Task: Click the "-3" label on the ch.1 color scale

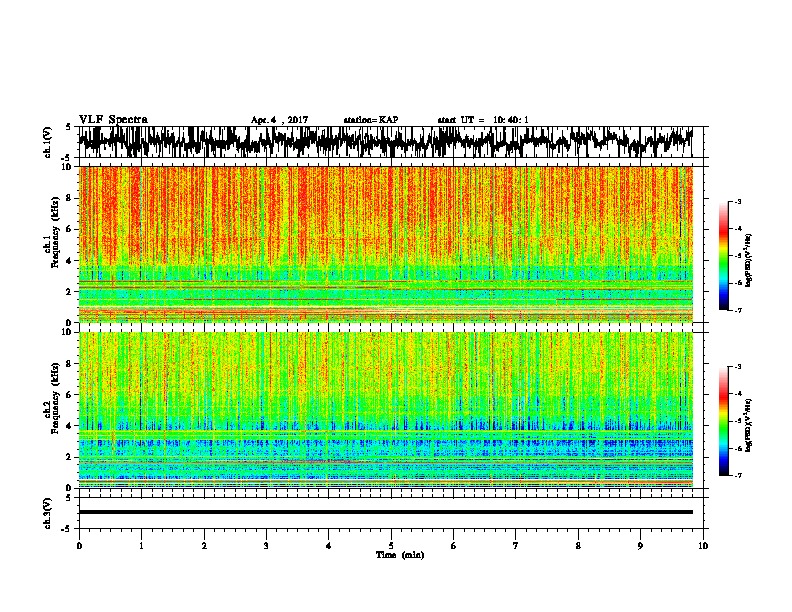Action: [738, 202]
